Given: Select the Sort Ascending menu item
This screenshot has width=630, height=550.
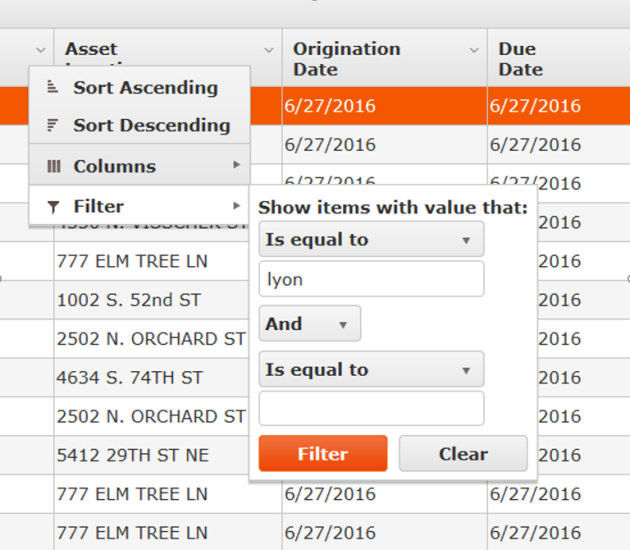Looking at the screenshot, I should click(145, 88).
